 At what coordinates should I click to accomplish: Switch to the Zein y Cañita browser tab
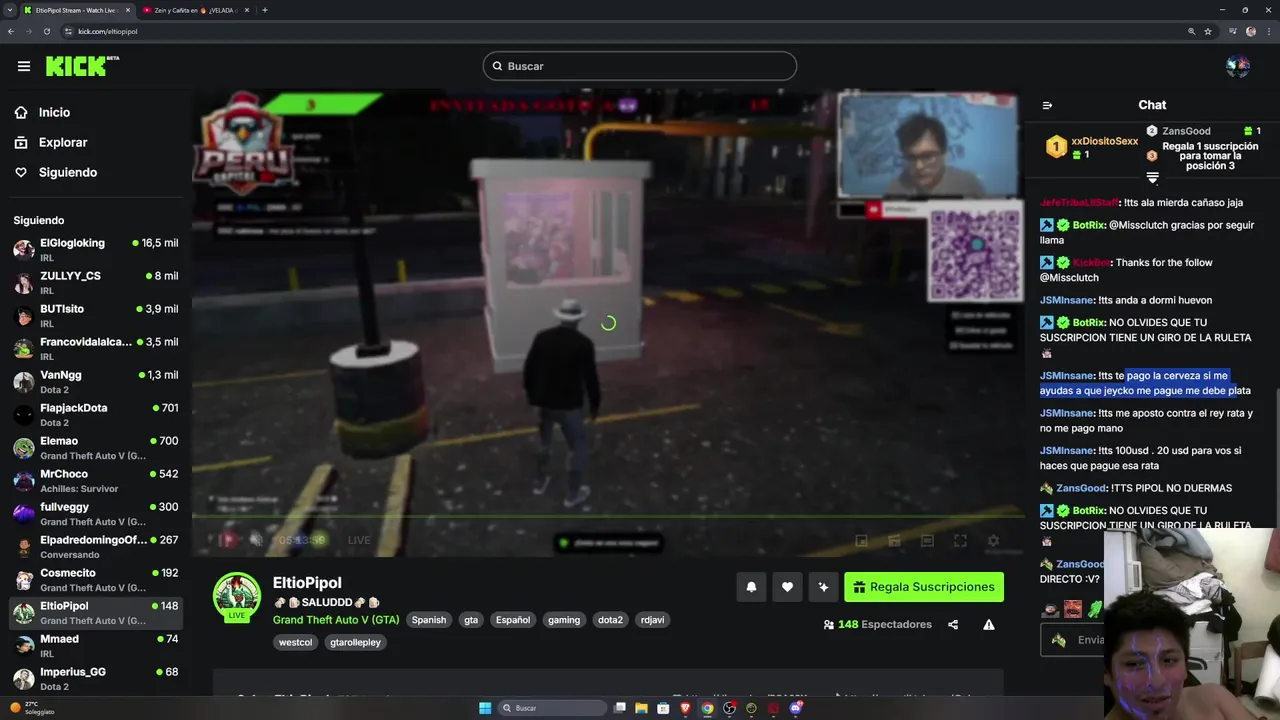click(195, 10)
